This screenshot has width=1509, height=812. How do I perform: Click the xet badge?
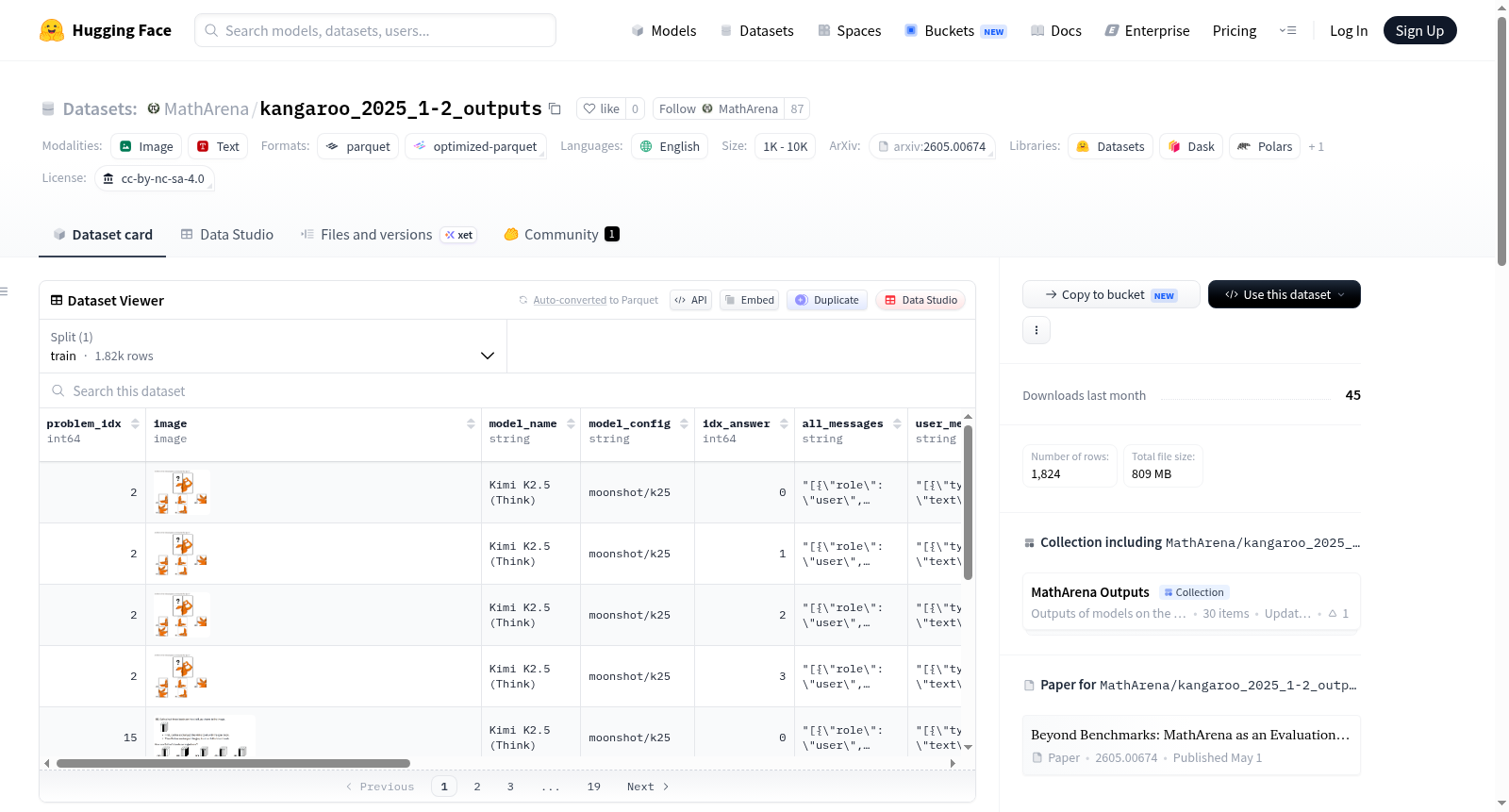pyautogui.click(x=459, y=235)
